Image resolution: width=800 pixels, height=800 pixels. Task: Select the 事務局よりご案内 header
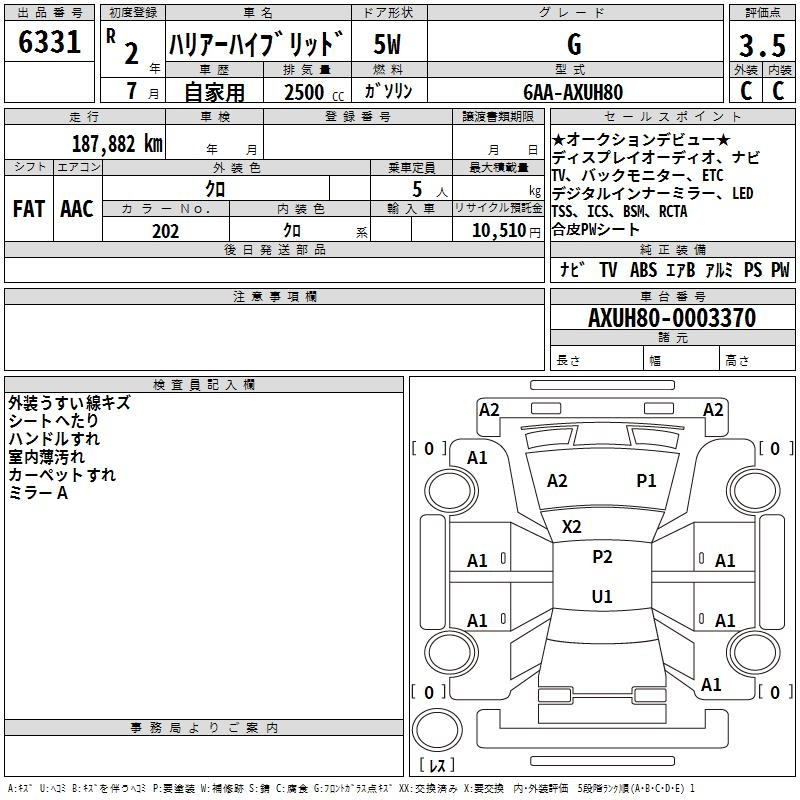click(204, 728)
